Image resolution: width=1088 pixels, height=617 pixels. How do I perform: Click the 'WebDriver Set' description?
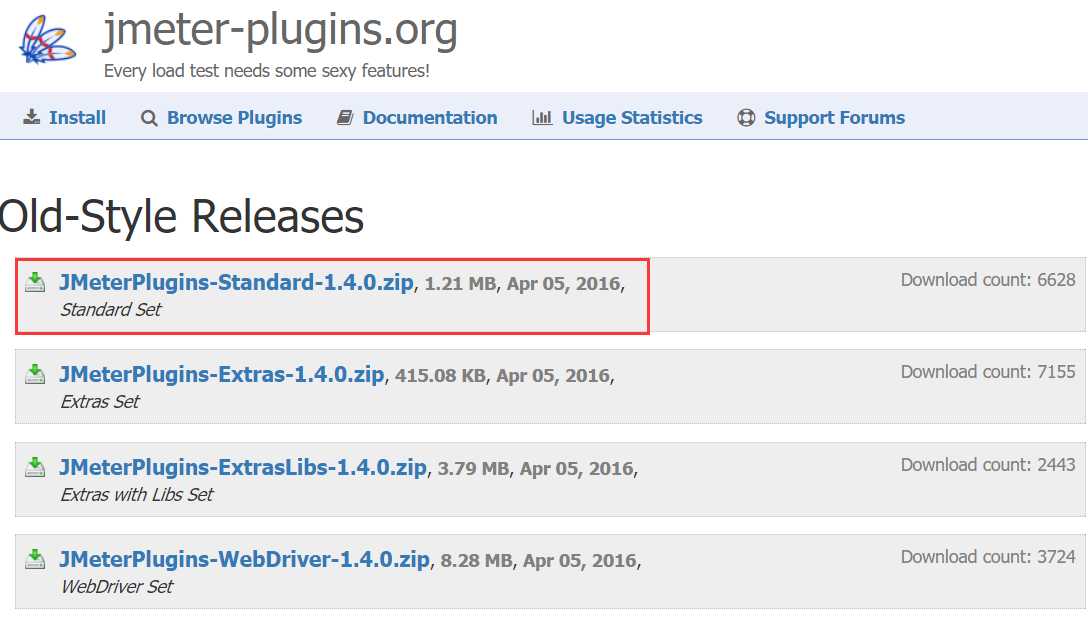(x=117, y=586)
